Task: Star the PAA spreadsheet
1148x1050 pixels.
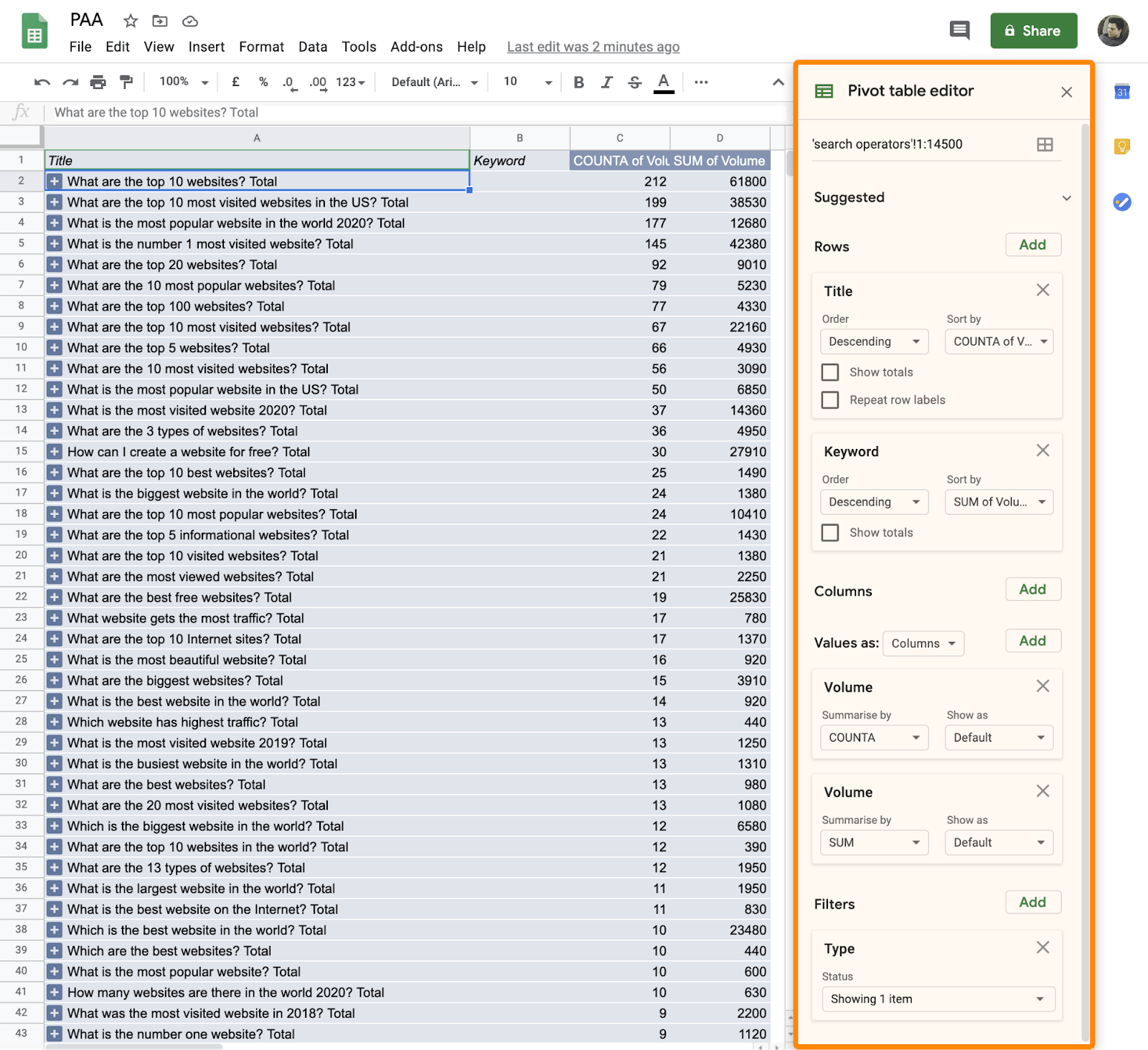Action: [130, 21]
